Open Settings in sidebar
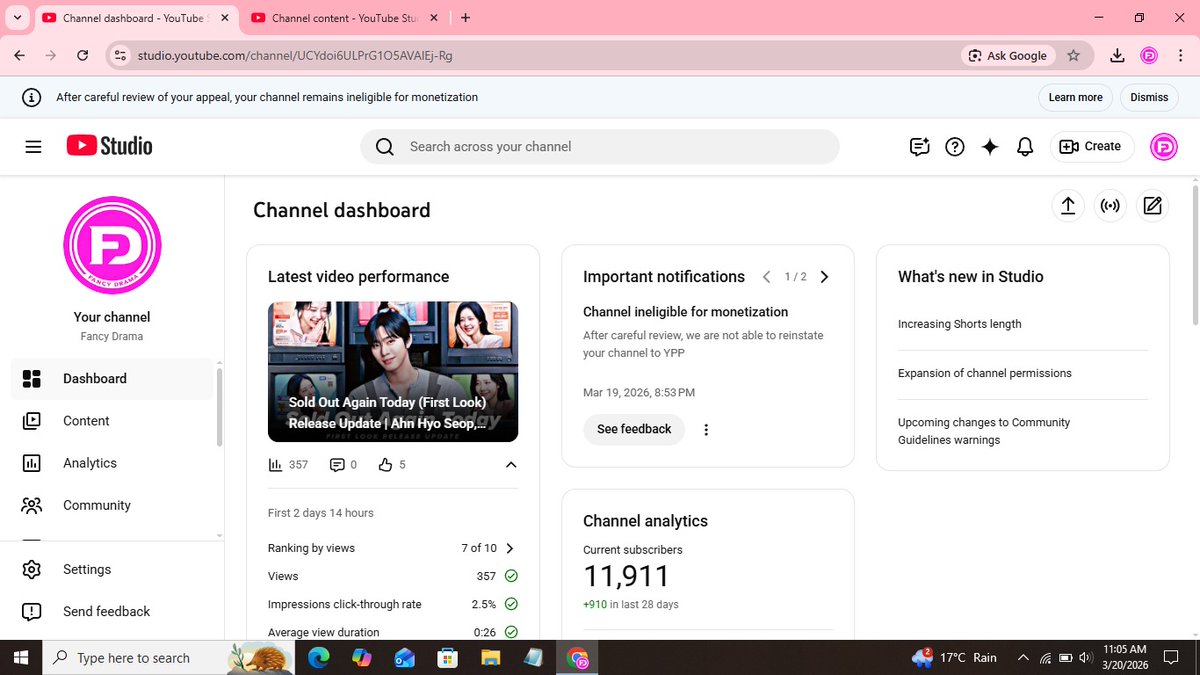This screenshot has height=675, width=1200. [x=112, y=569]
